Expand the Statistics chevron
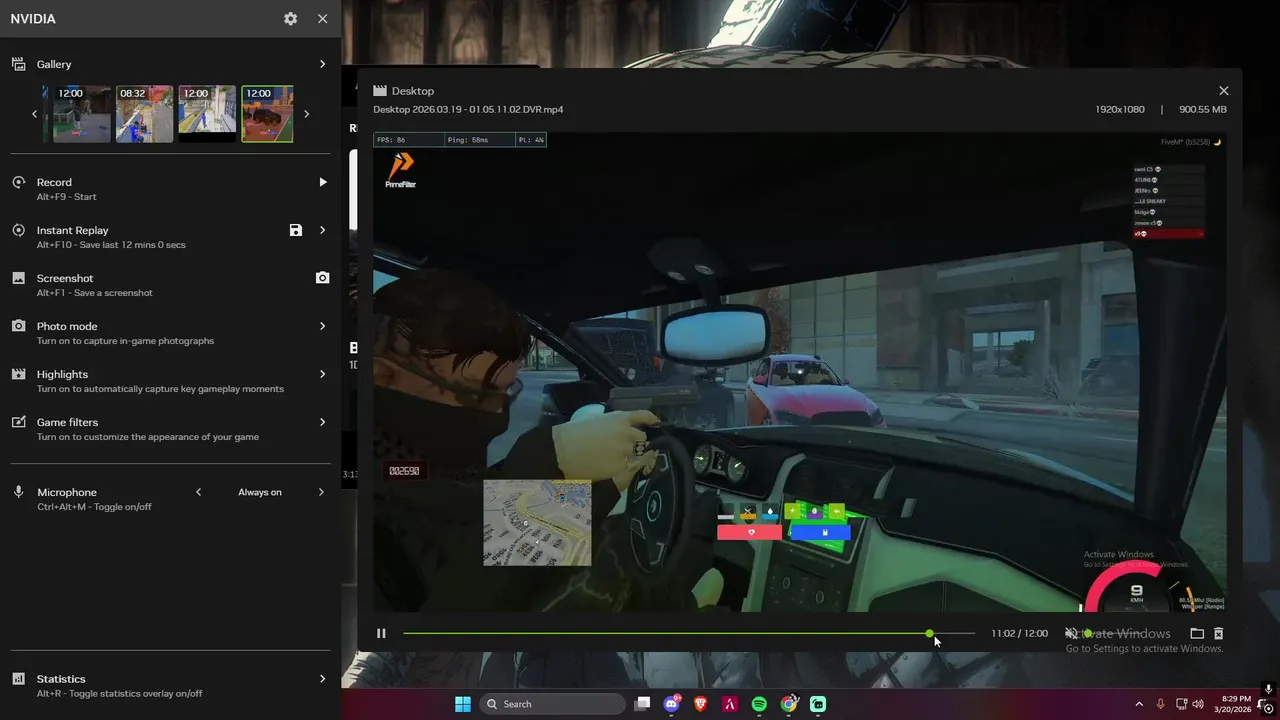The height and width of the screenshot is (720, 1280). pyautogui.click(x=322, y=679)
